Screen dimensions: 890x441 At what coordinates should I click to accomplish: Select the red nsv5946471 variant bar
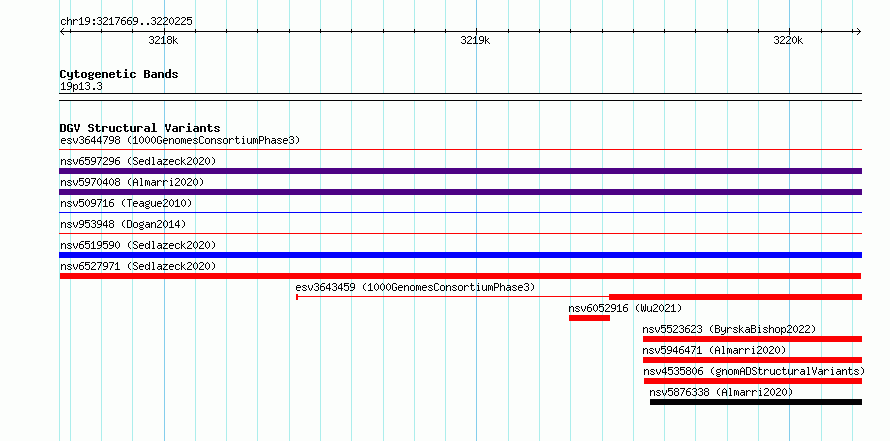tap(752, 360)
